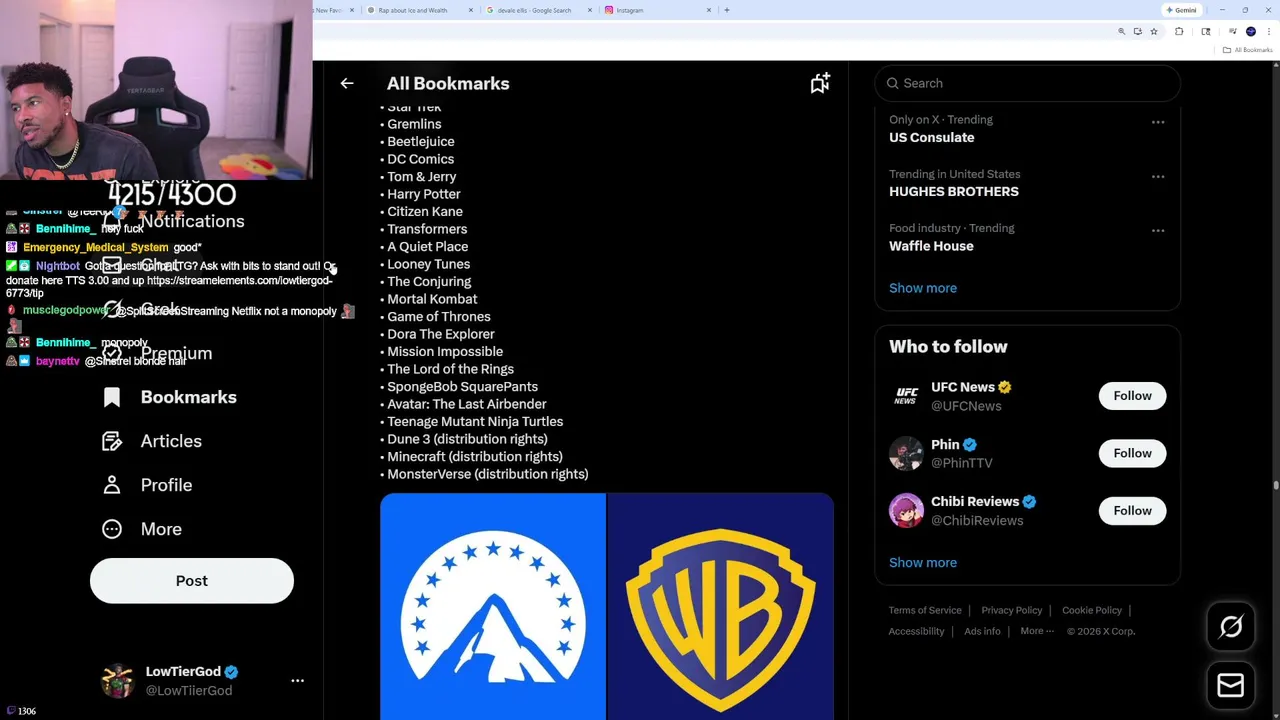
Task: Bookmark this page with the star icon
Action: (x=1153, y=32)
